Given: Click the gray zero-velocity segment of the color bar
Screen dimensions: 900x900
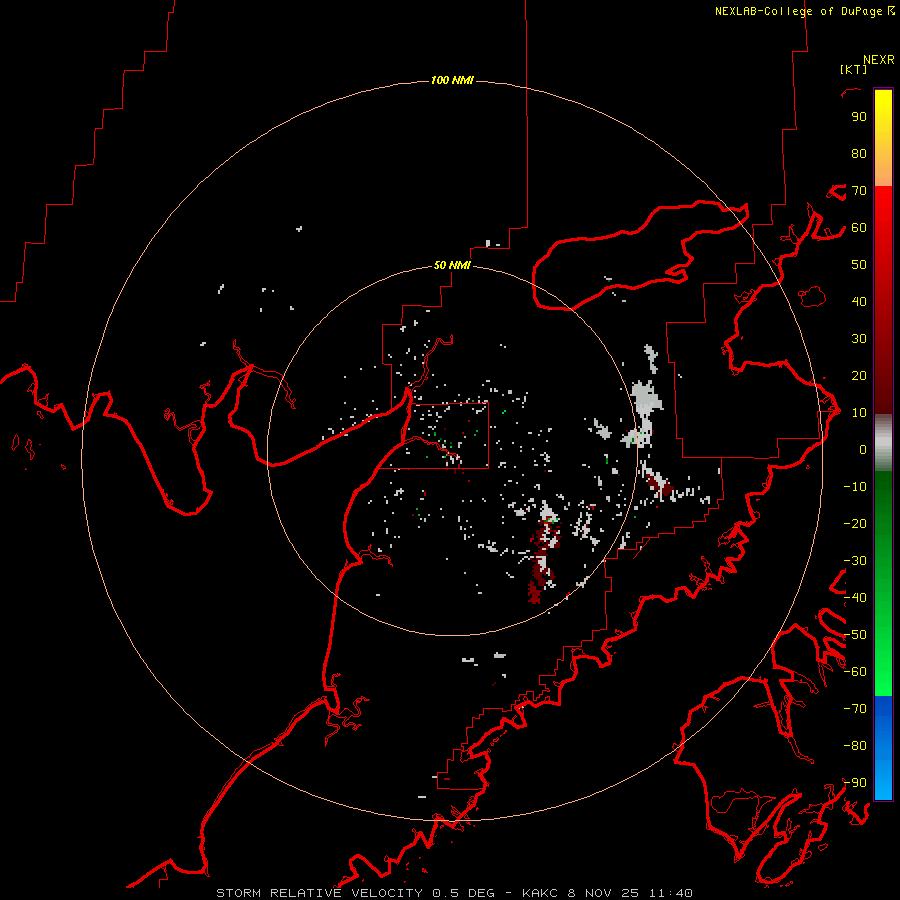Looking at the screenshot, I should [883, 443].
